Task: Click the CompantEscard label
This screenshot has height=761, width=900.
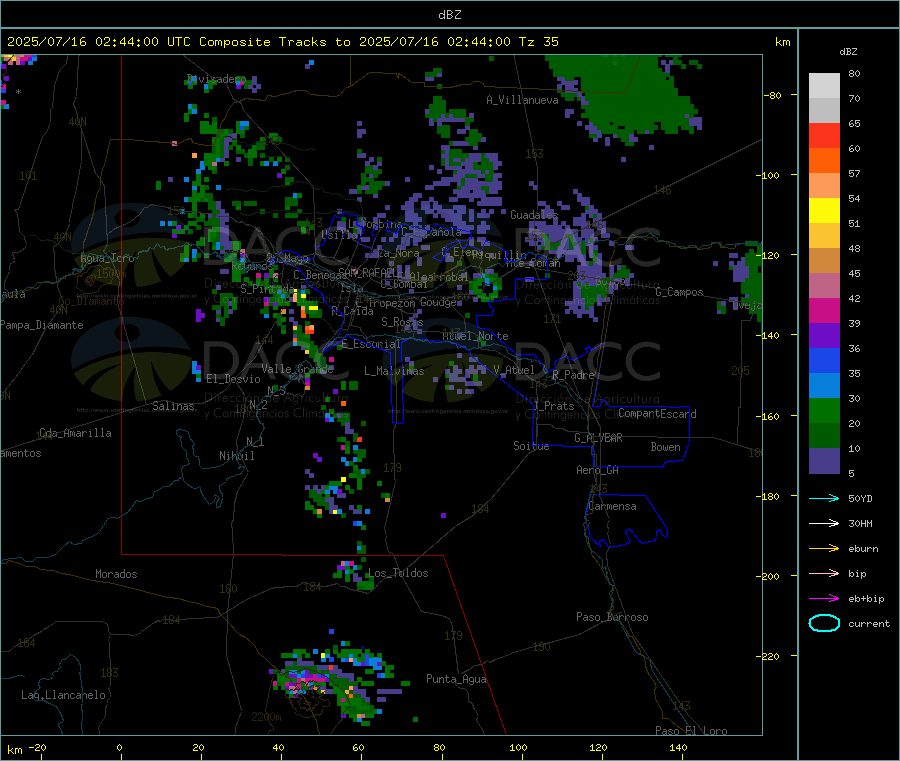Action: [x=657, y=413]
